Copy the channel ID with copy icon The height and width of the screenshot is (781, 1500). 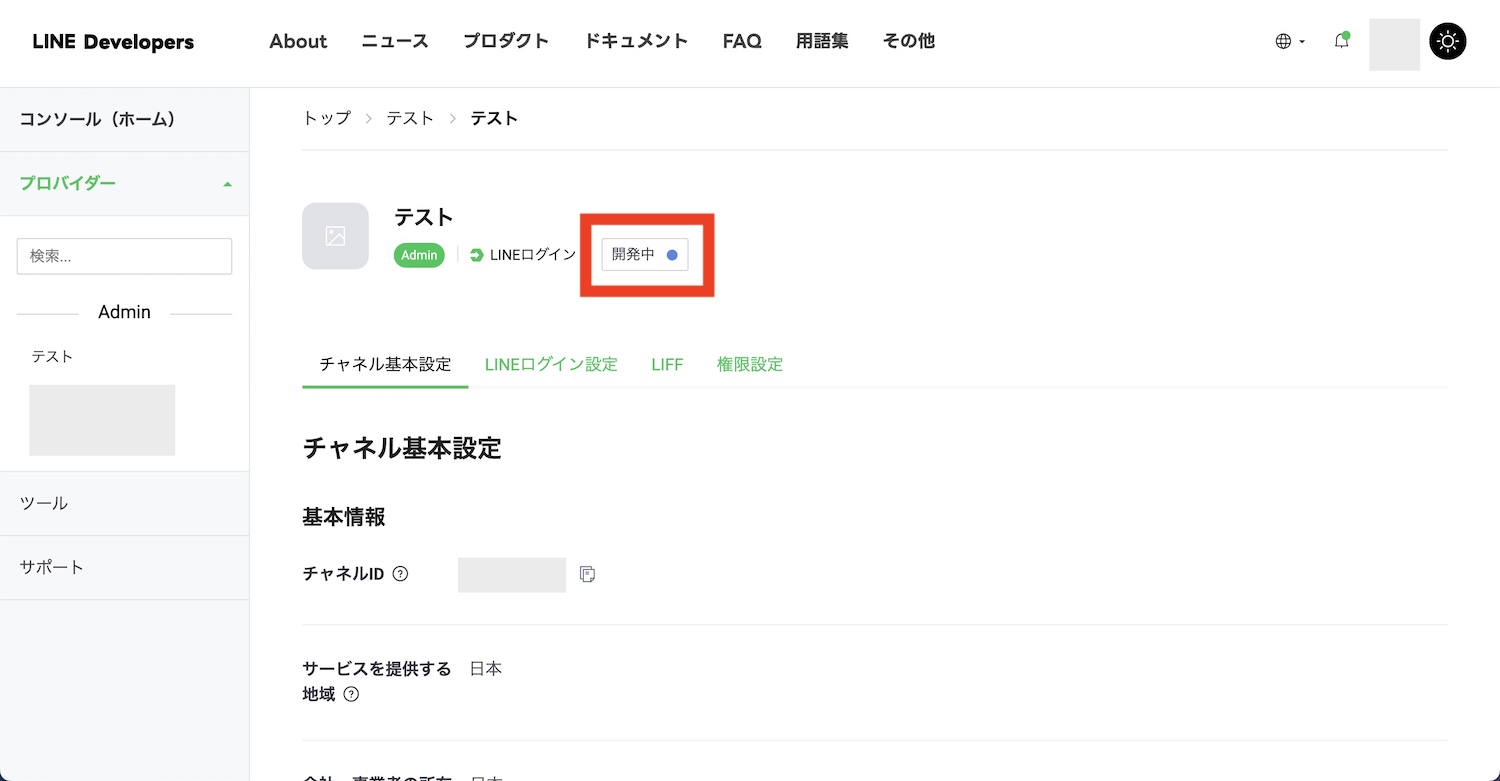pos(588,574)
